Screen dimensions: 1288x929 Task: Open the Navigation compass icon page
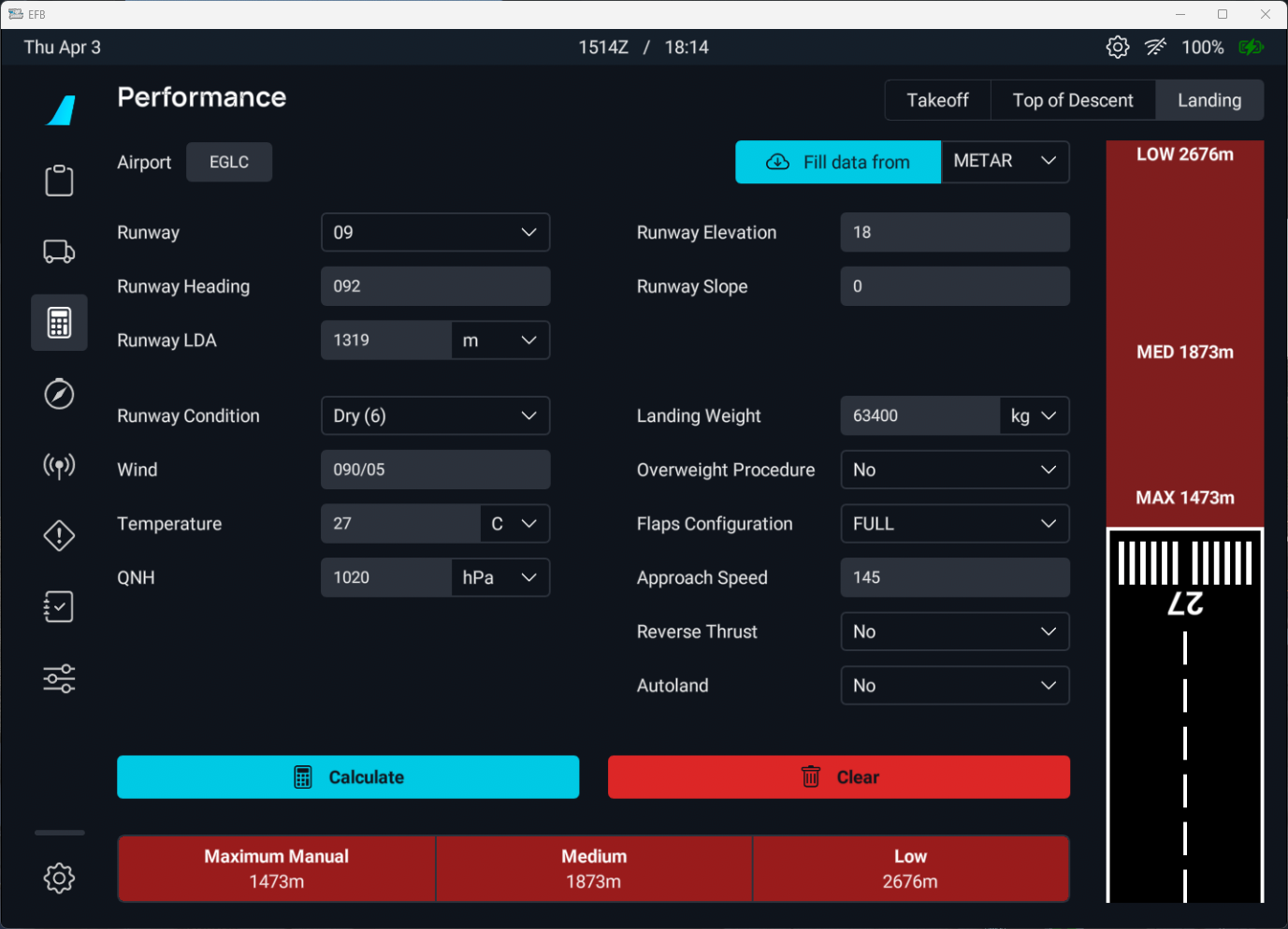[59, 394]
